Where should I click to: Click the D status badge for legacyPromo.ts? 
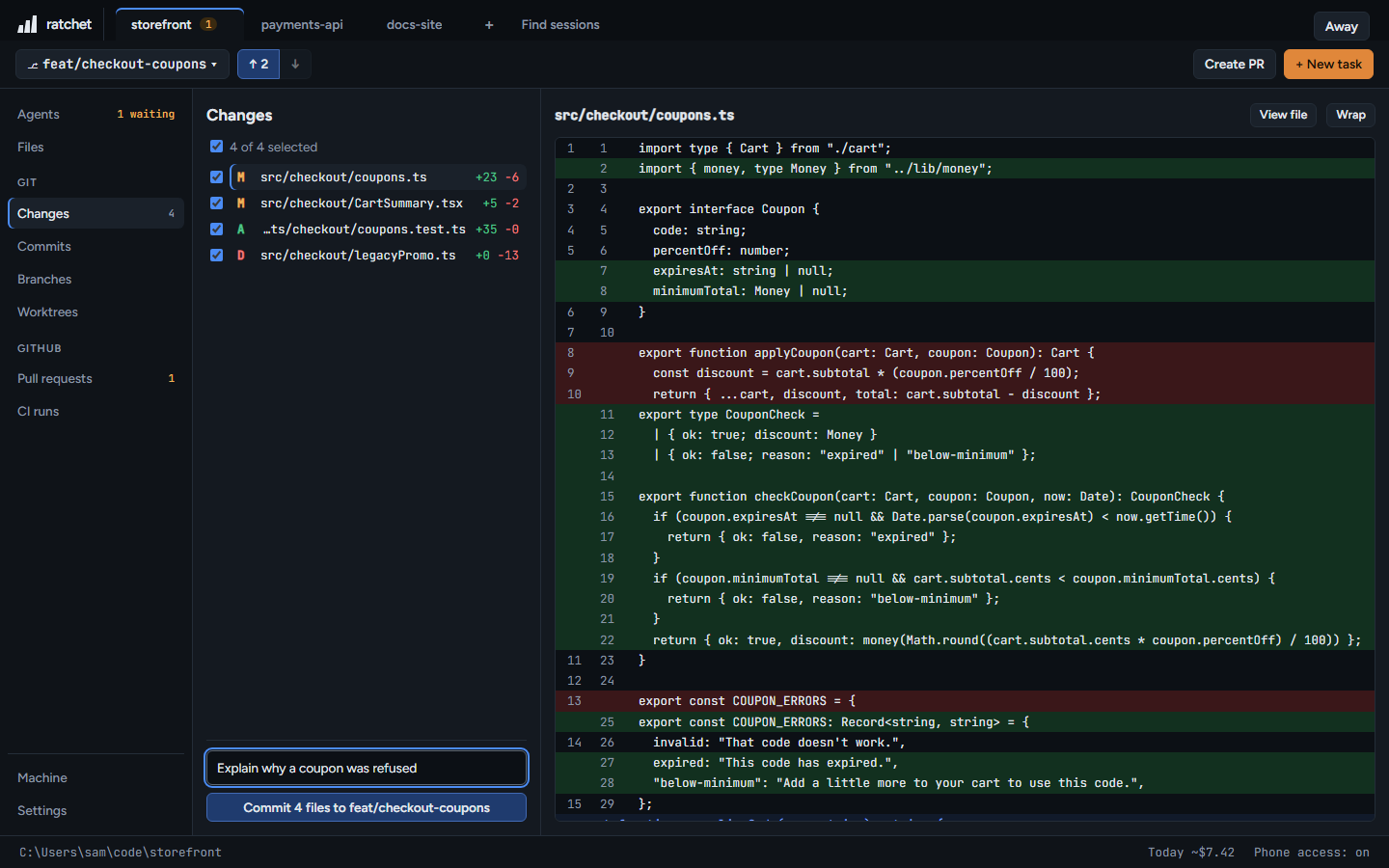coord(241,256)
